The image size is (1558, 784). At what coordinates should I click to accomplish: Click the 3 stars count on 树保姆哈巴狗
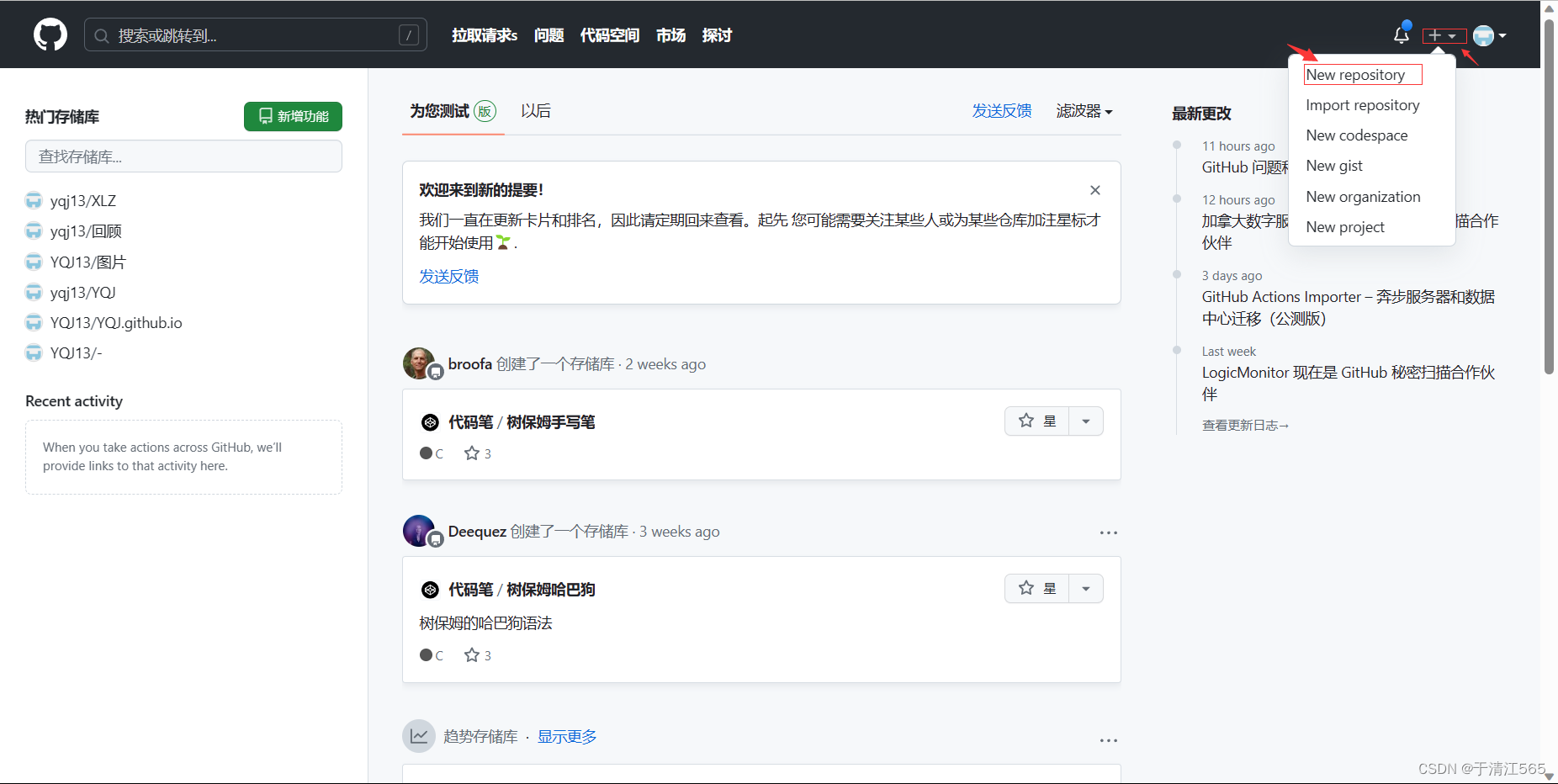click(478, 655)
